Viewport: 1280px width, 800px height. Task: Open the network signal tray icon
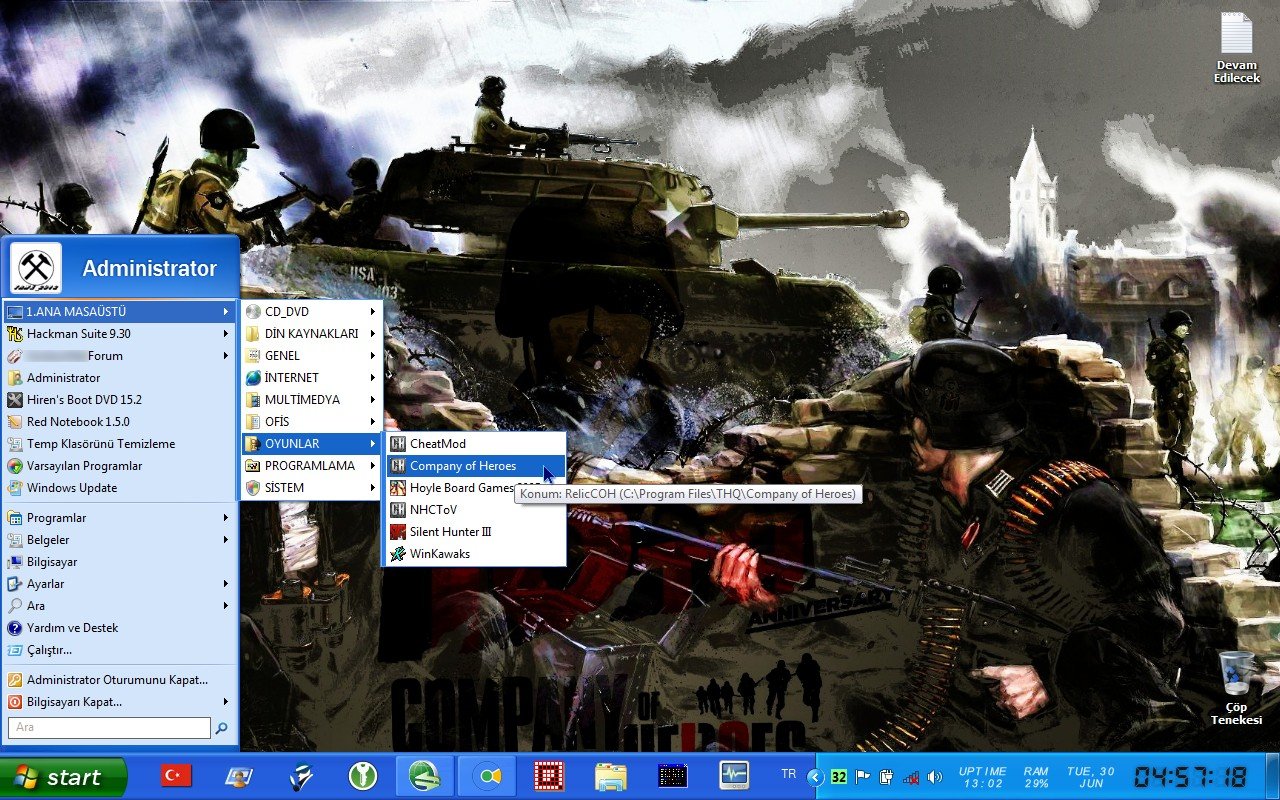910,777
